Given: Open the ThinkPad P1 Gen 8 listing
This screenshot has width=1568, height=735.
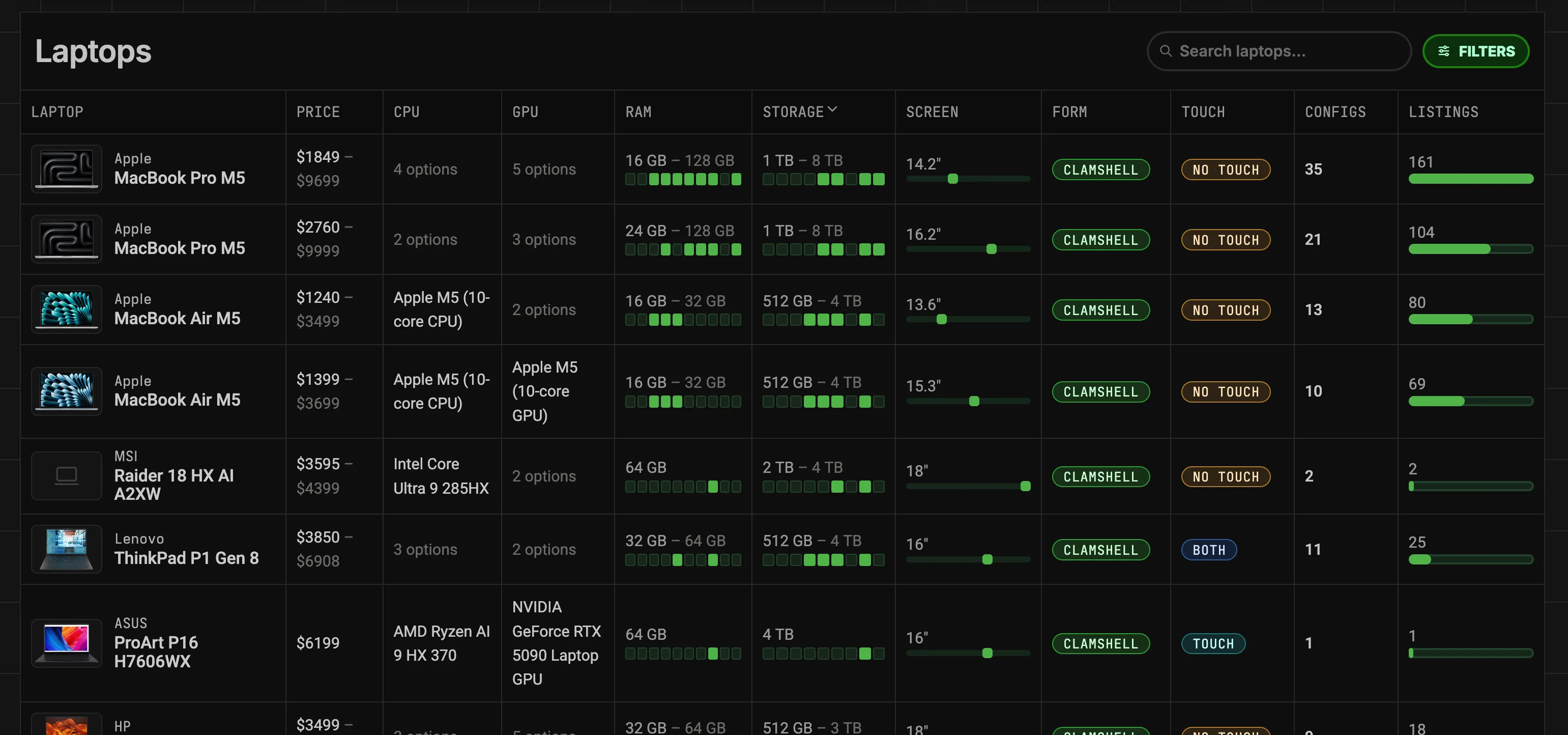Looking at the screenshot, I should 186,558.
